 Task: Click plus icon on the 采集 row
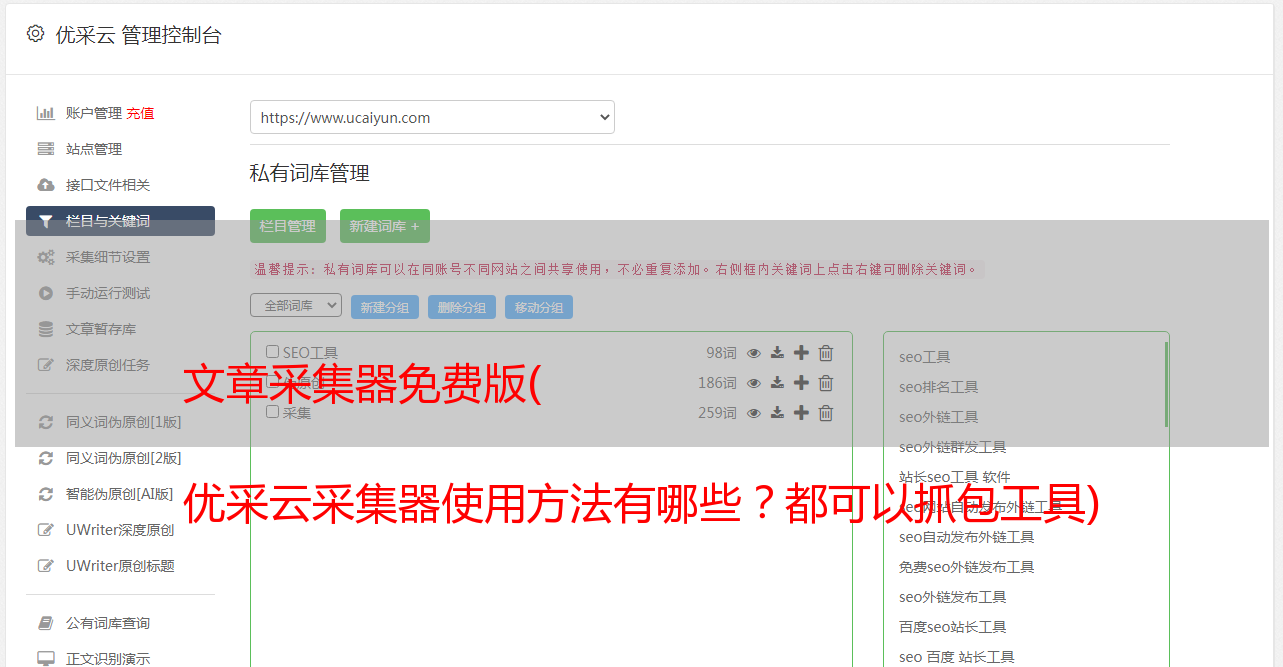801,413
